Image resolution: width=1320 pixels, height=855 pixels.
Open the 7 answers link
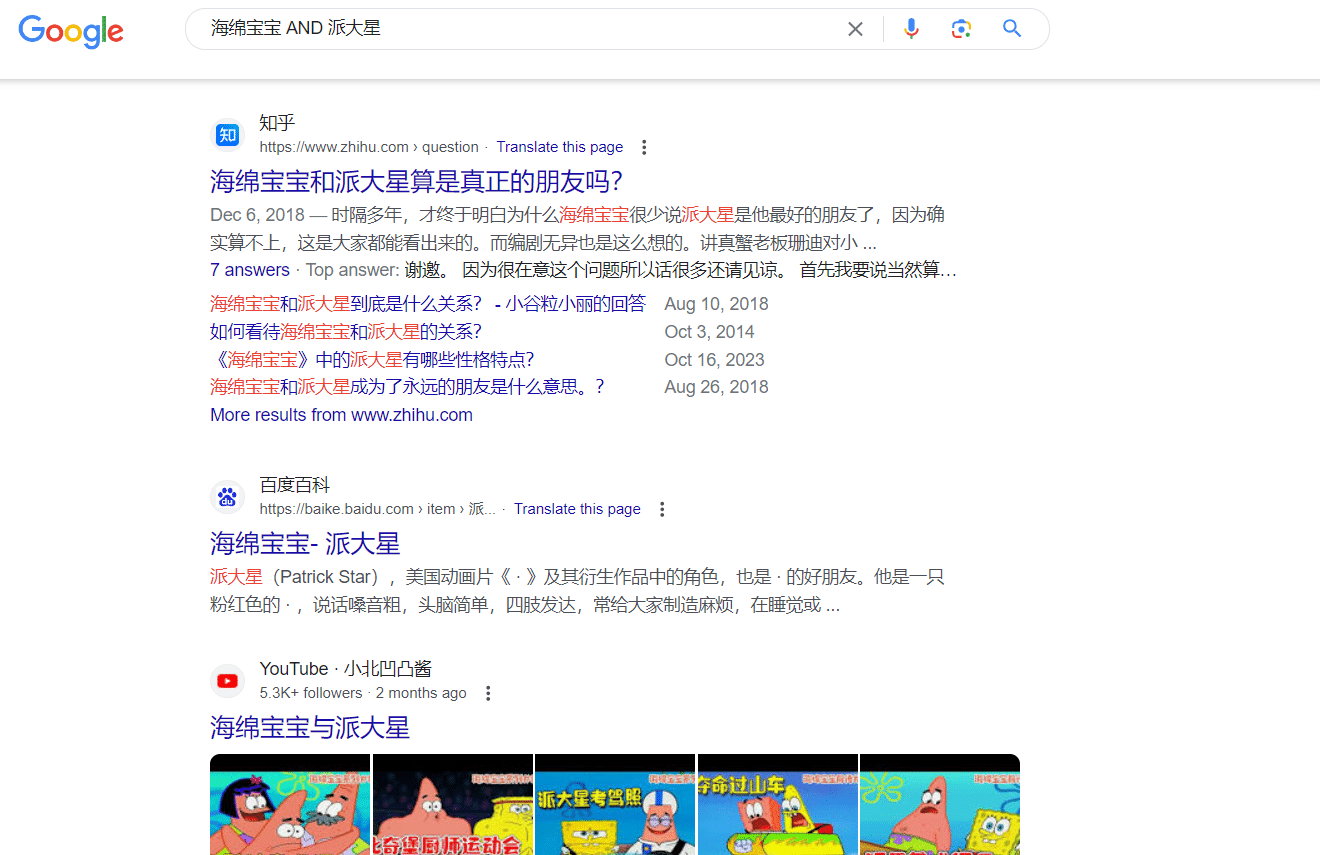pyautogui.click(x=250, y=270)
